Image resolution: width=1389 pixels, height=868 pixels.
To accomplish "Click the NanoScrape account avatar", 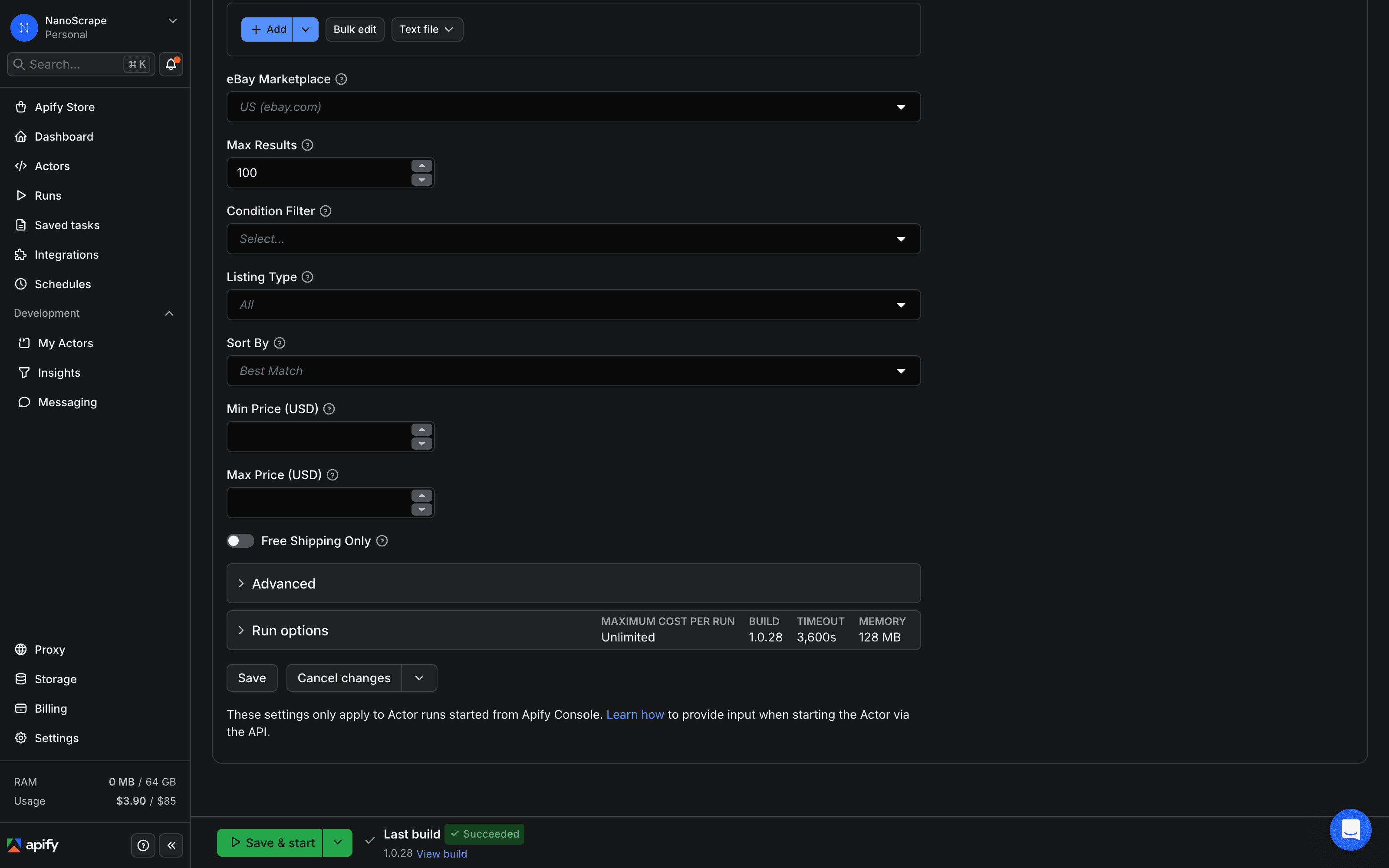I will (24, 27).
